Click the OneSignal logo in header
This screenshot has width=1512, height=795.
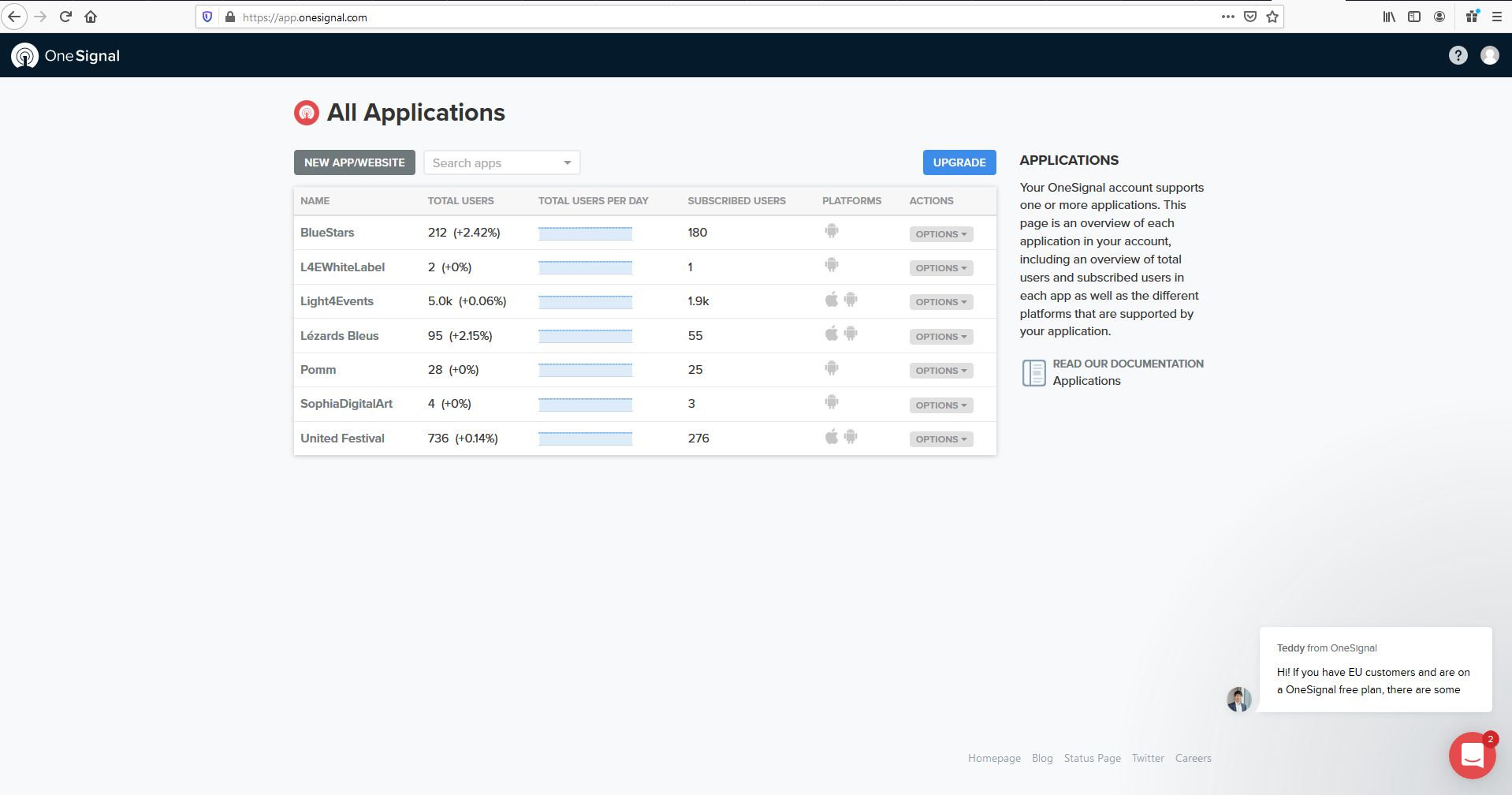[65, 55]
